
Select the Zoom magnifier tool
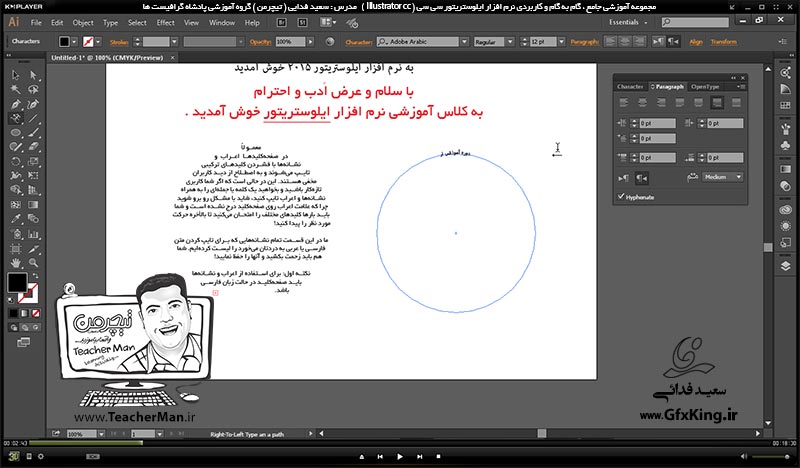click(x=33, y=263)
